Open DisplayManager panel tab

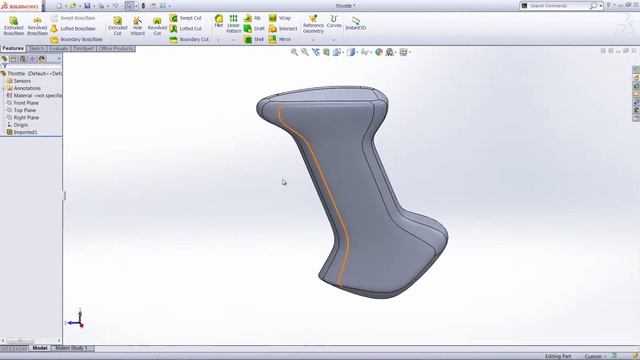coord(42,59)
